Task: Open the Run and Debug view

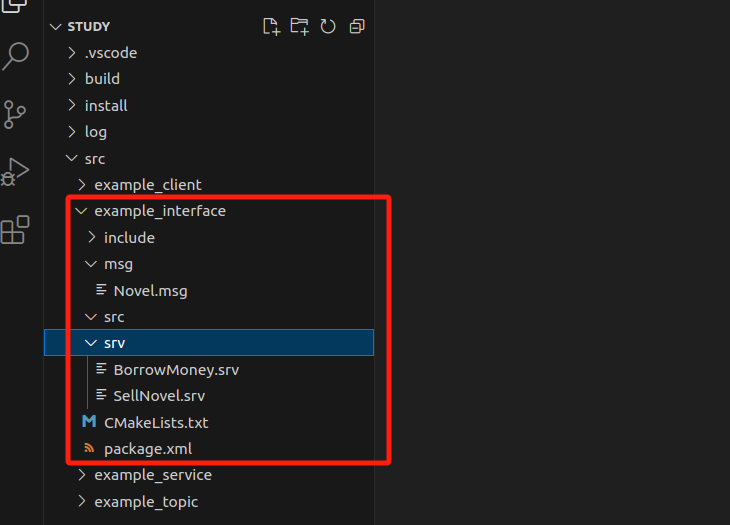Action: click(x=15, y=172)
